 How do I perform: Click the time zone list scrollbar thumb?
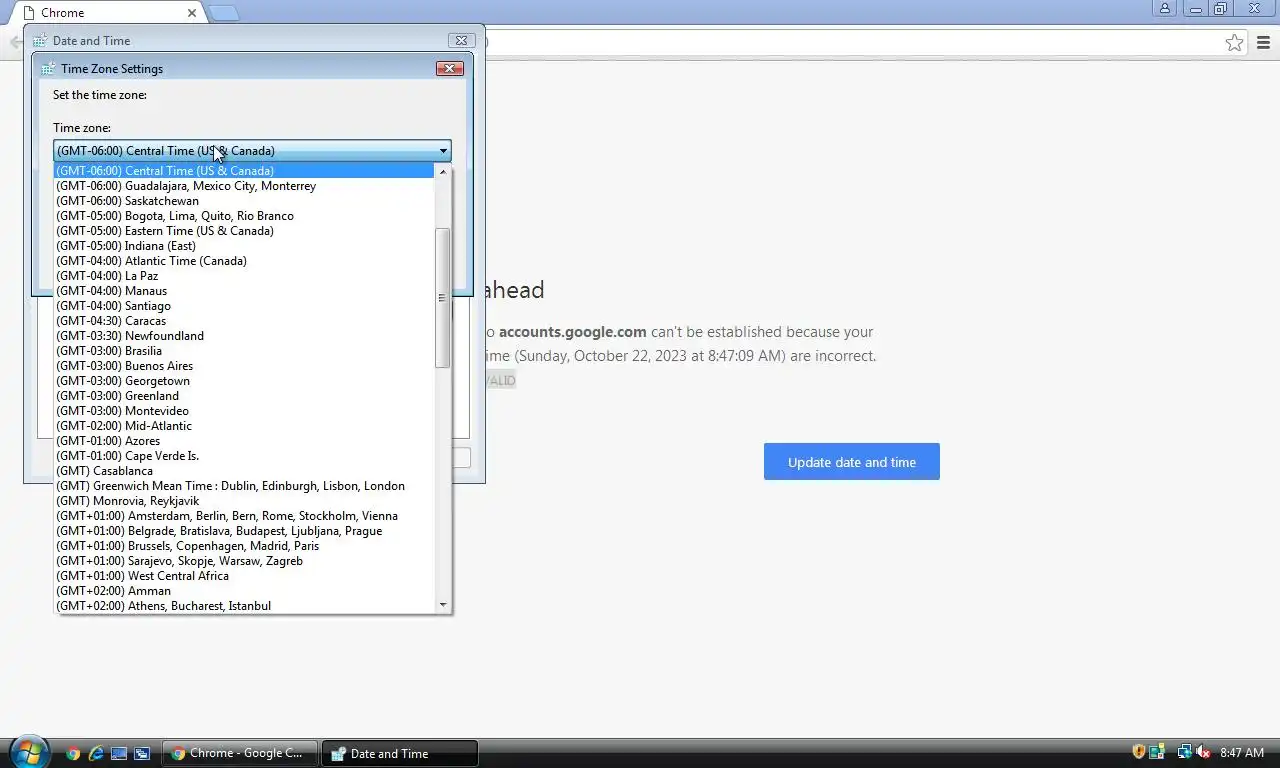443,298
